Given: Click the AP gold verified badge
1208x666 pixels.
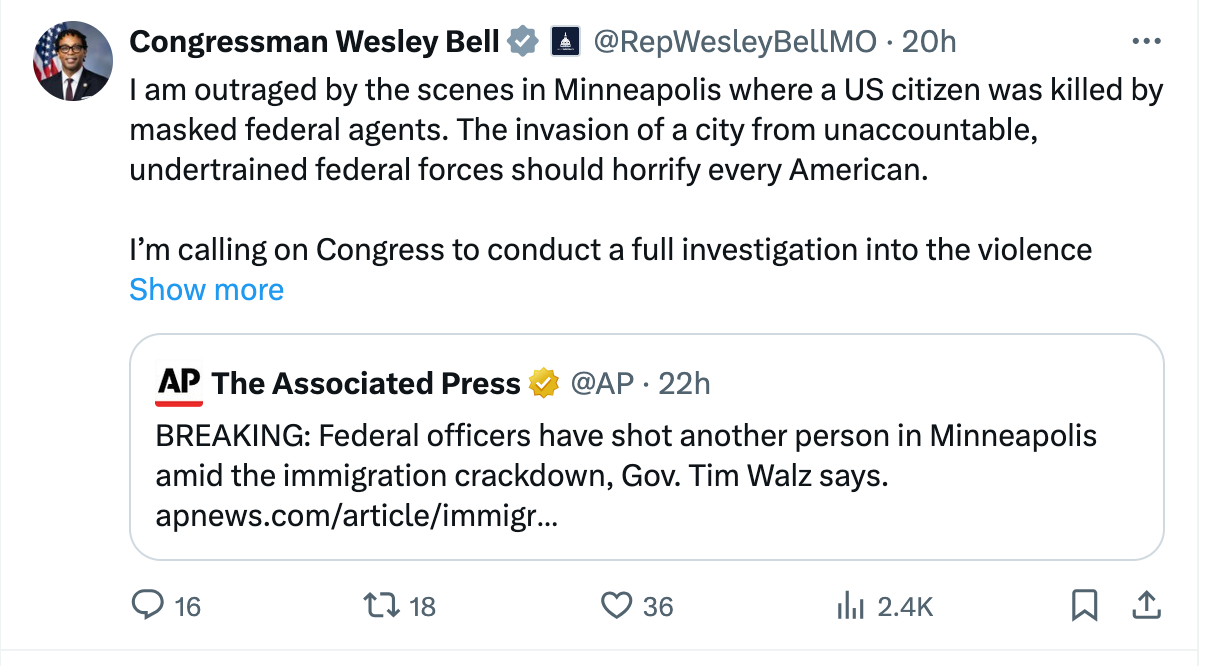Looking at the screenshot, I should click(543, 383).
